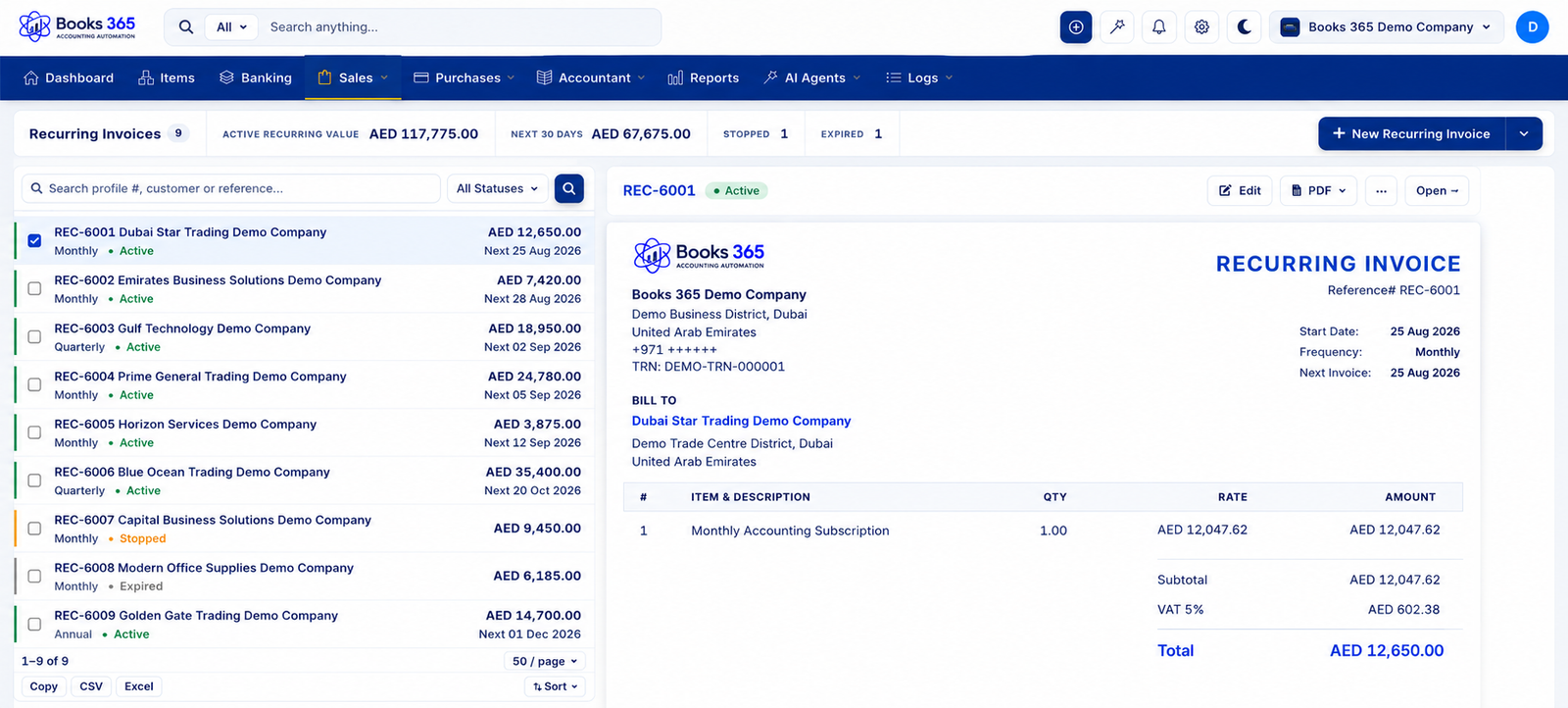This screenshot has height=708, width=1568.
Task: Open the search scope All dropdown
Action: 232,27
